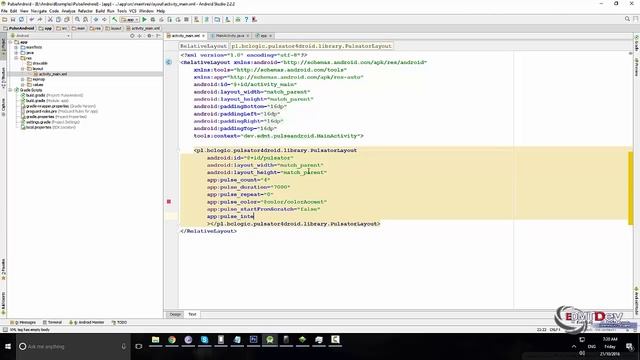Image resolution: width=640 pixels, height=360 pixels.
Task: Click the Cortana Ask me anything search box
Action: (x=73, y=347)
